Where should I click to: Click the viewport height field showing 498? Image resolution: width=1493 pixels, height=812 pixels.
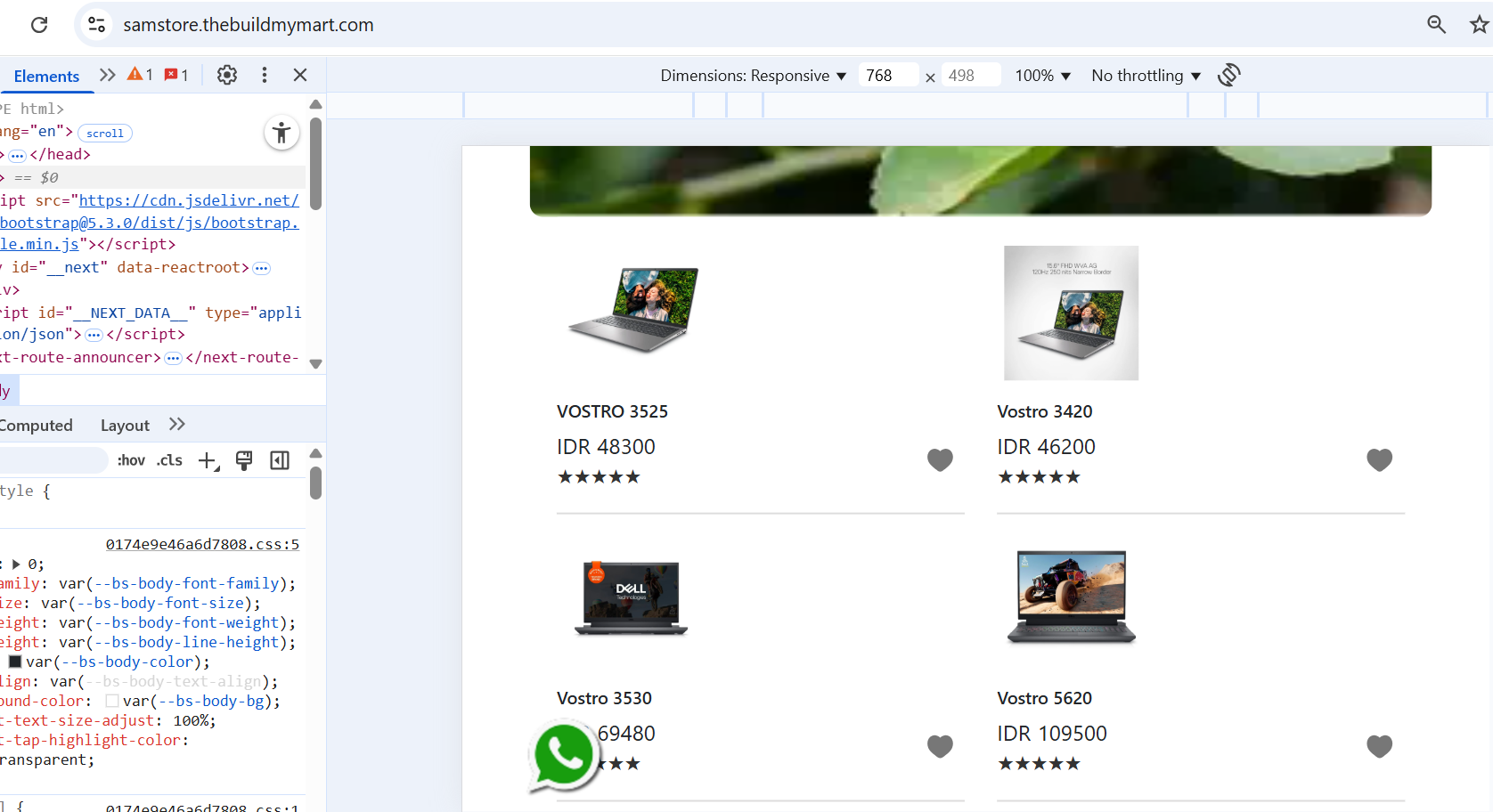click(x=971, y=76)
